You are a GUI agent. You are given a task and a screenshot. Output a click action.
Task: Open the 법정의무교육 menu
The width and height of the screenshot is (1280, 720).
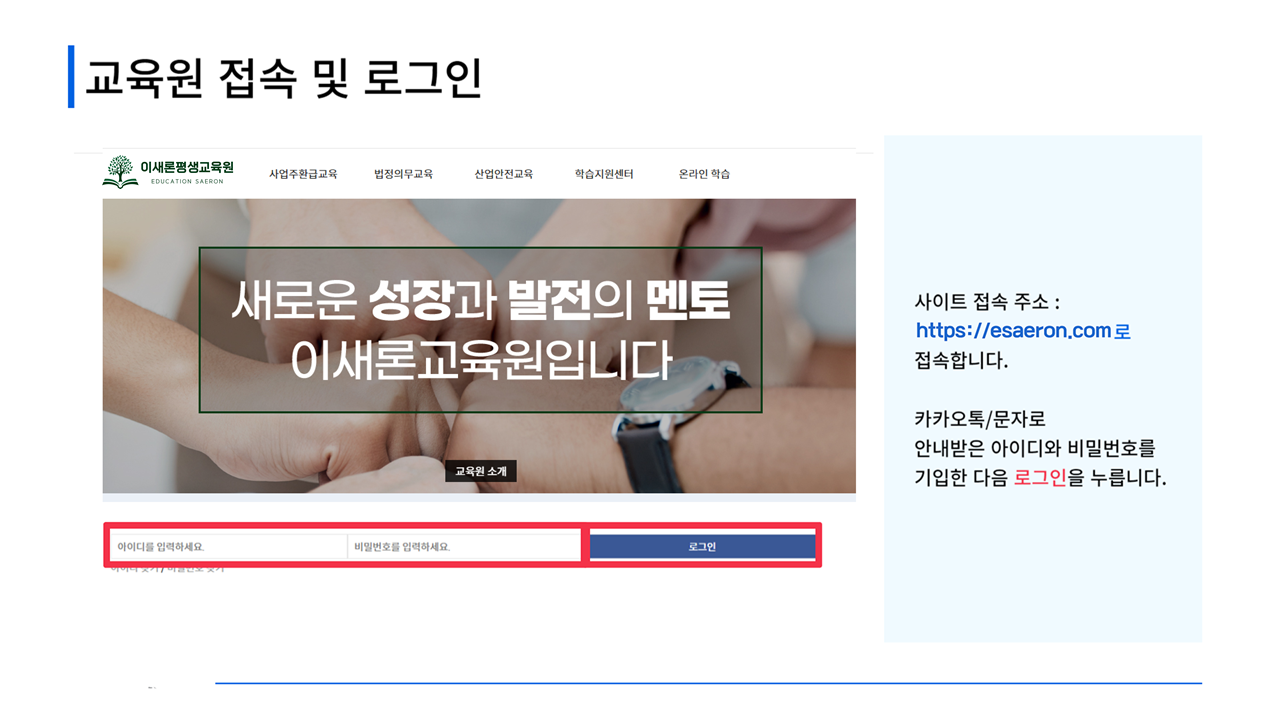(403, 174)
